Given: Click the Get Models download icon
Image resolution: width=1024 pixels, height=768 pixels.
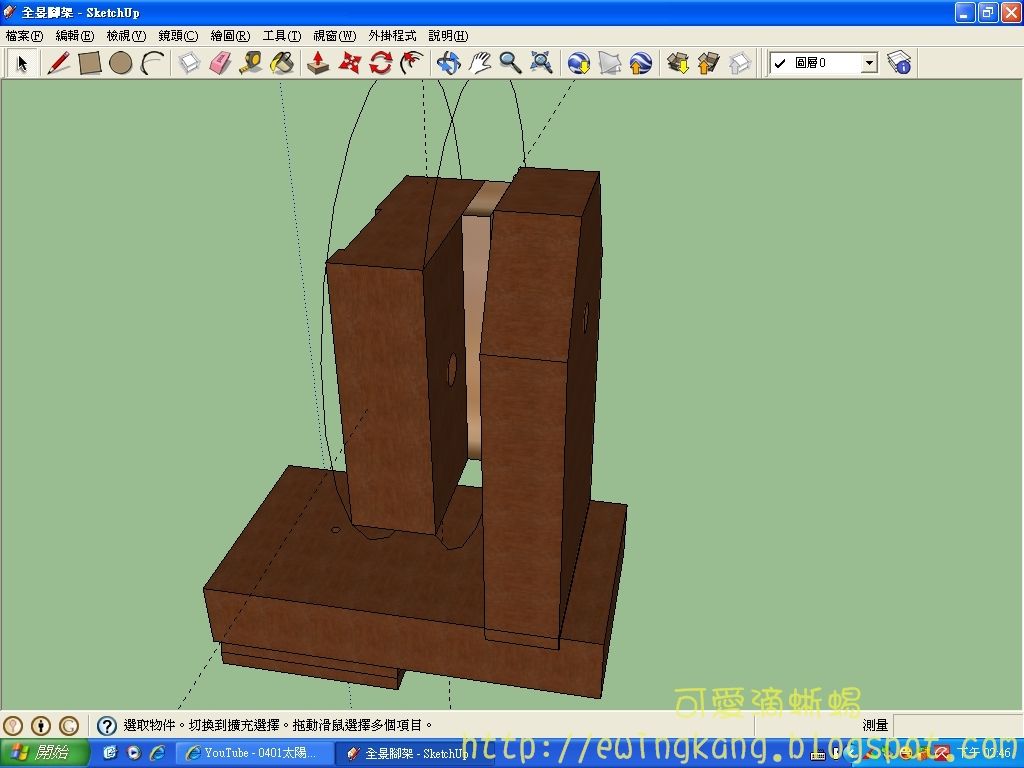Looking at the screenshot, I should (678, 63).
